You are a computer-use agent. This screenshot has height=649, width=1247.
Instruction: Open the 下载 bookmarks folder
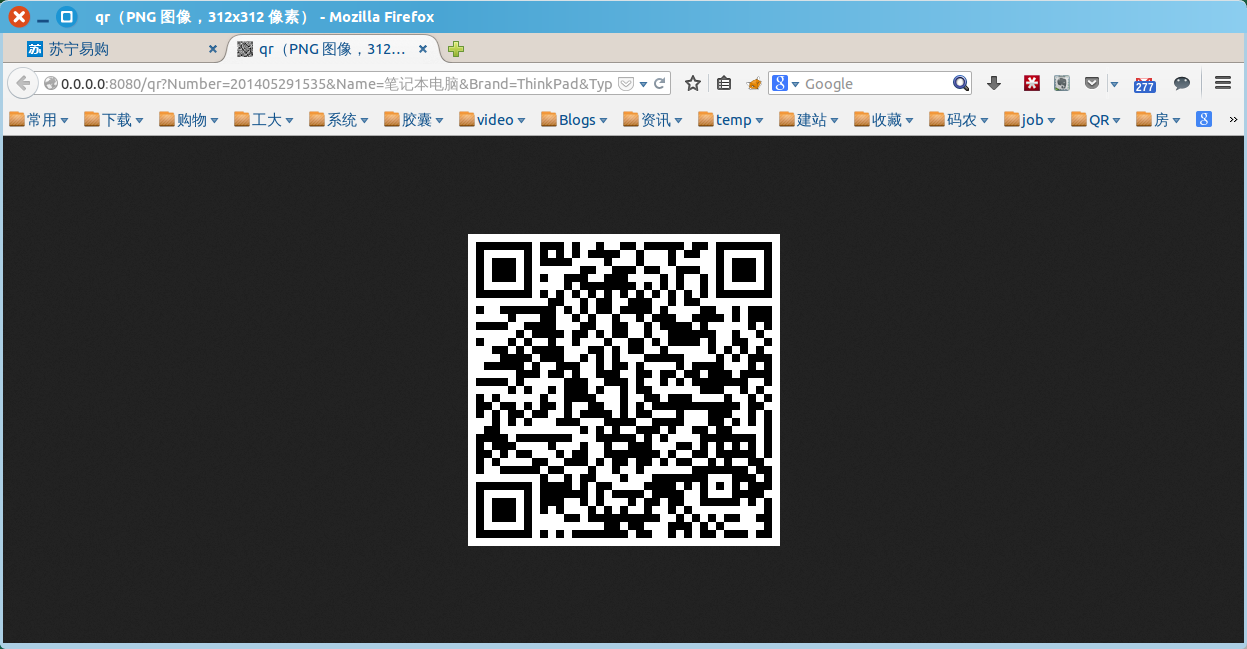click(114, 120)
